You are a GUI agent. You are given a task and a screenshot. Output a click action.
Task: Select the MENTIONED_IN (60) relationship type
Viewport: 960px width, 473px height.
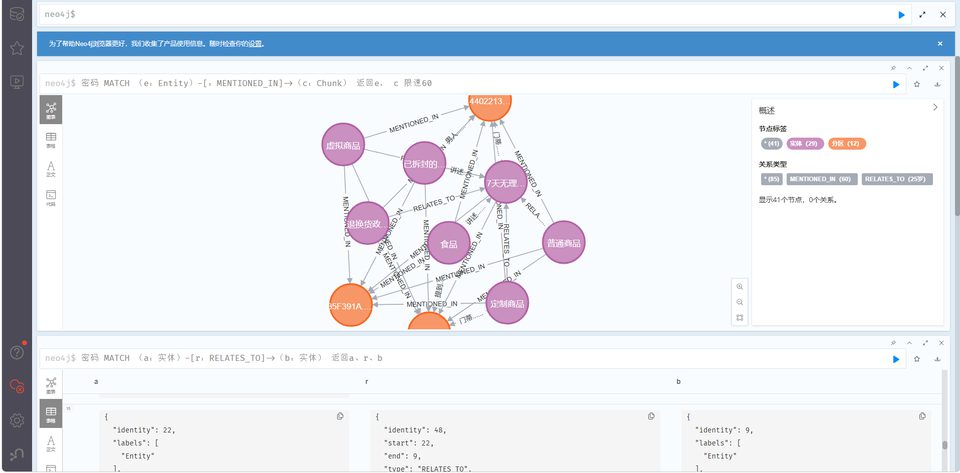point(822,179)
